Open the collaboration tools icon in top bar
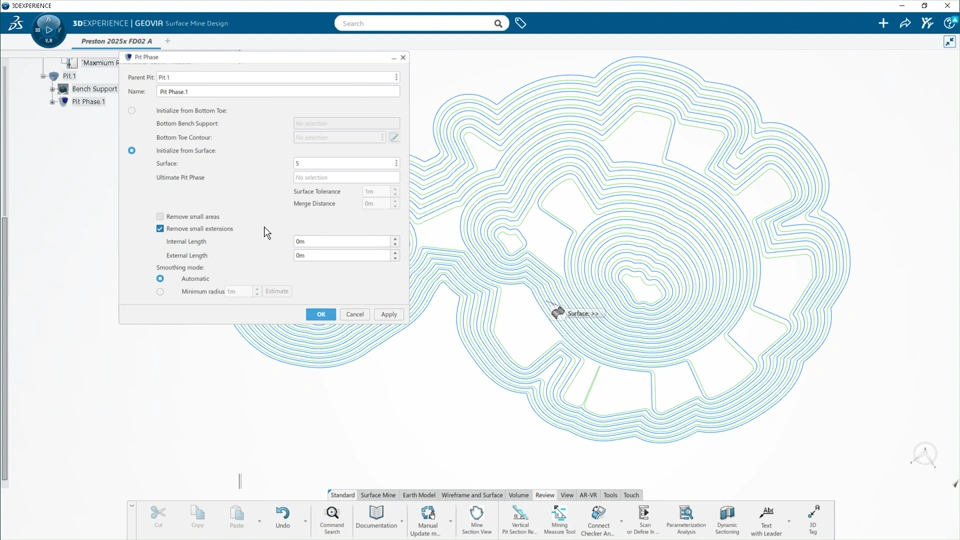The height and width of the screenshot is (540, 960). pyautogui.click(x=927, y=23)
